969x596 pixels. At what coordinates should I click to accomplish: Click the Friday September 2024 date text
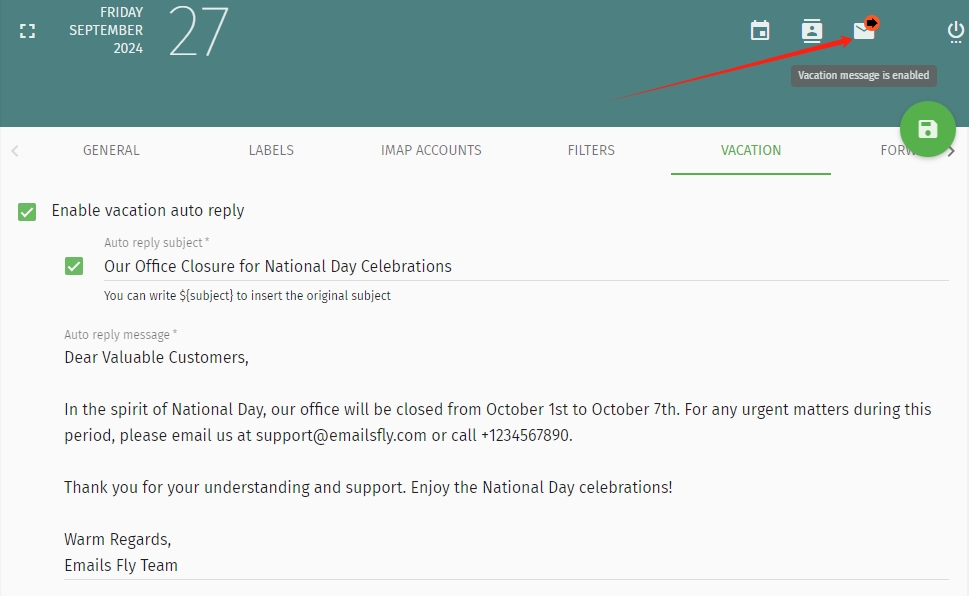(106, 30)
